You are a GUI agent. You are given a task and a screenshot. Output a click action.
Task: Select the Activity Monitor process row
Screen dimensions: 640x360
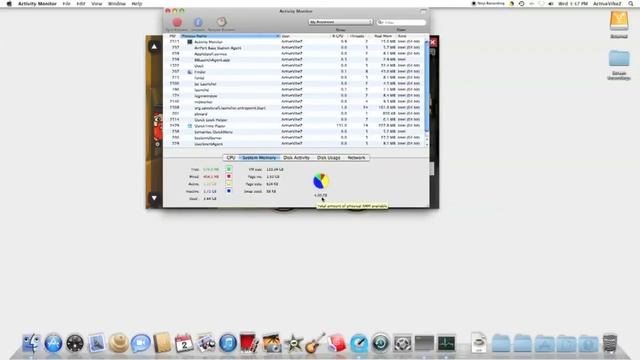[294, 42]
